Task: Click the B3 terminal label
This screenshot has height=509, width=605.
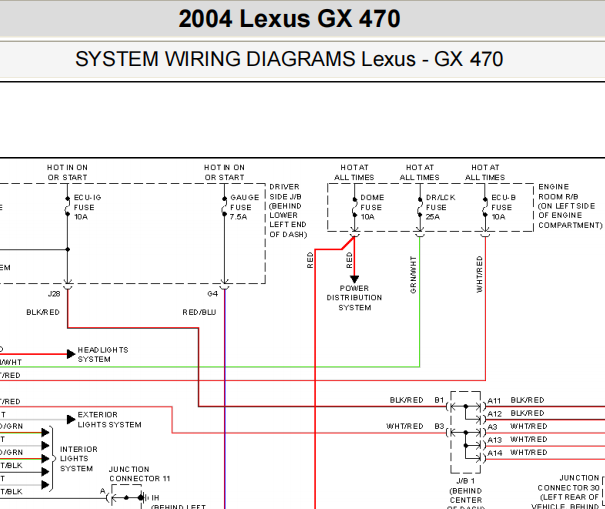Action: [x=439, y=426]
